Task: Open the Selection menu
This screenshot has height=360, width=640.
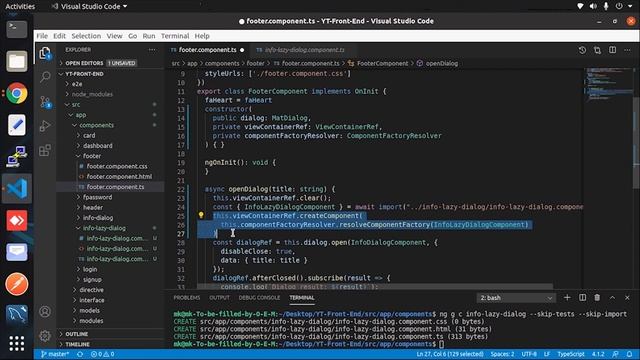Action: [x=86, y=36]
